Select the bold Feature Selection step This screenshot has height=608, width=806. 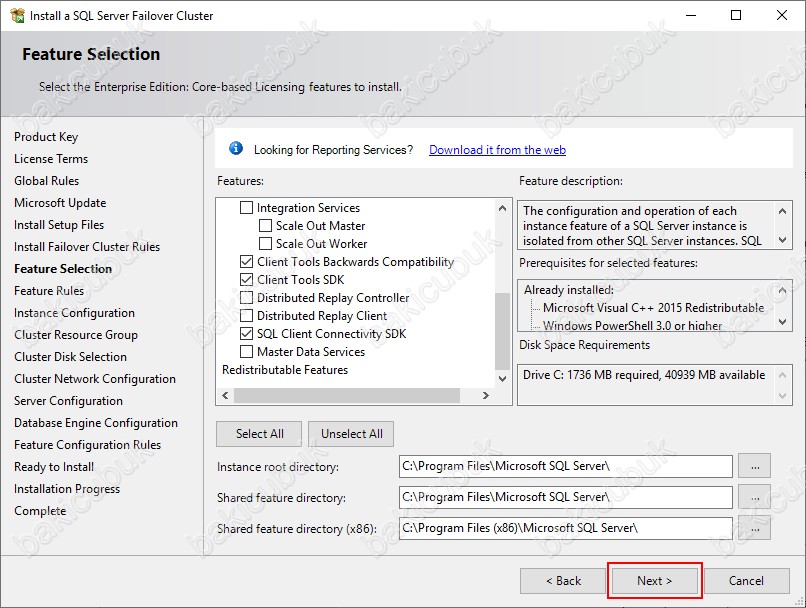63,269
